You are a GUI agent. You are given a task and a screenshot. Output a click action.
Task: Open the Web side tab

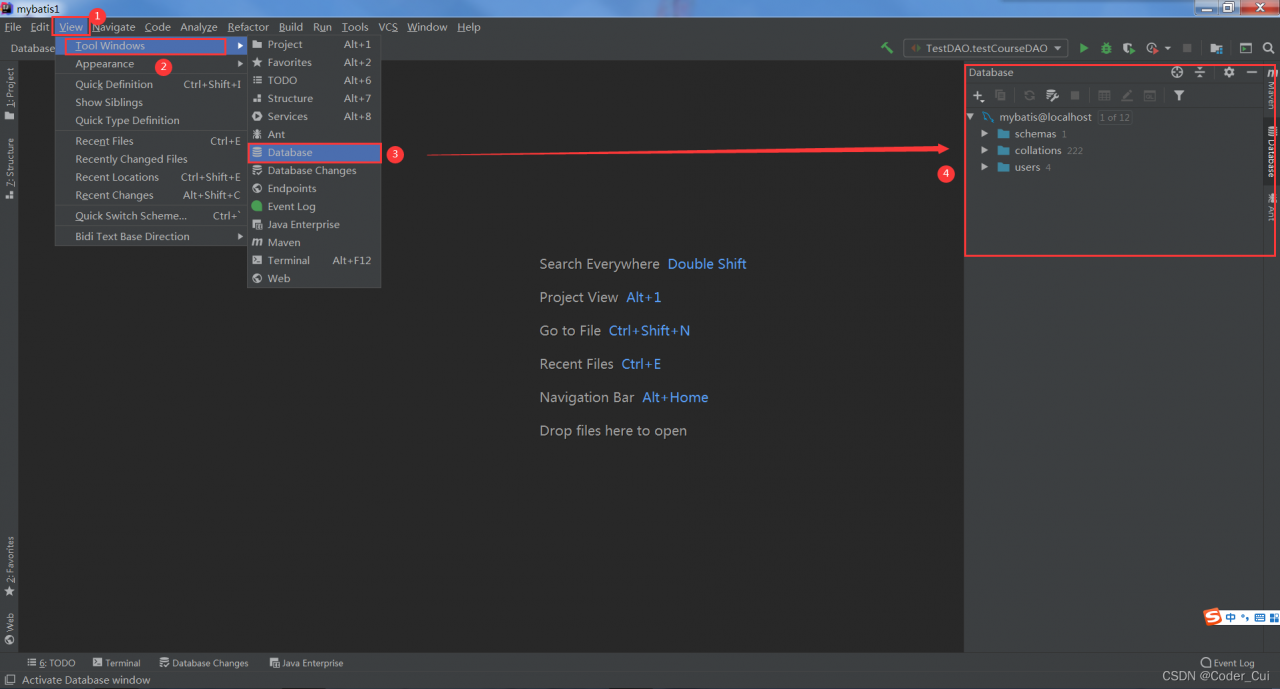pos(9,629)
